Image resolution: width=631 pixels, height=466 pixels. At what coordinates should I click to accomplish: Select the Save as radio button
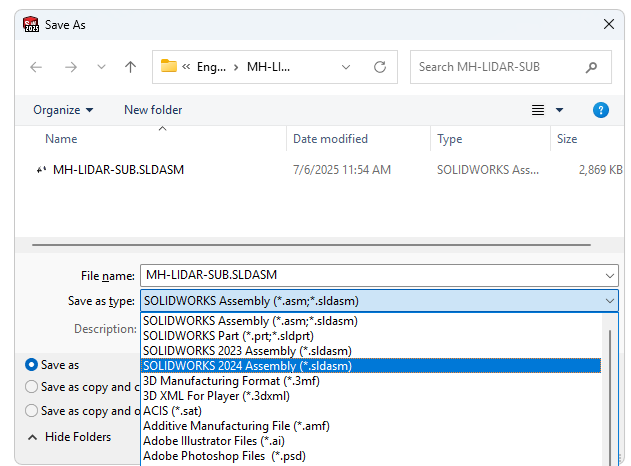point(32,365)
